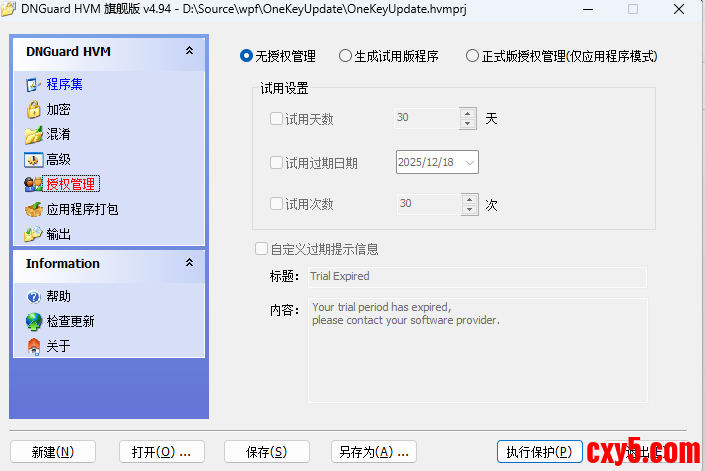Open the 输出 output icon
The height and width of the screenshot is (471, 705).
(x=33, y=234)
